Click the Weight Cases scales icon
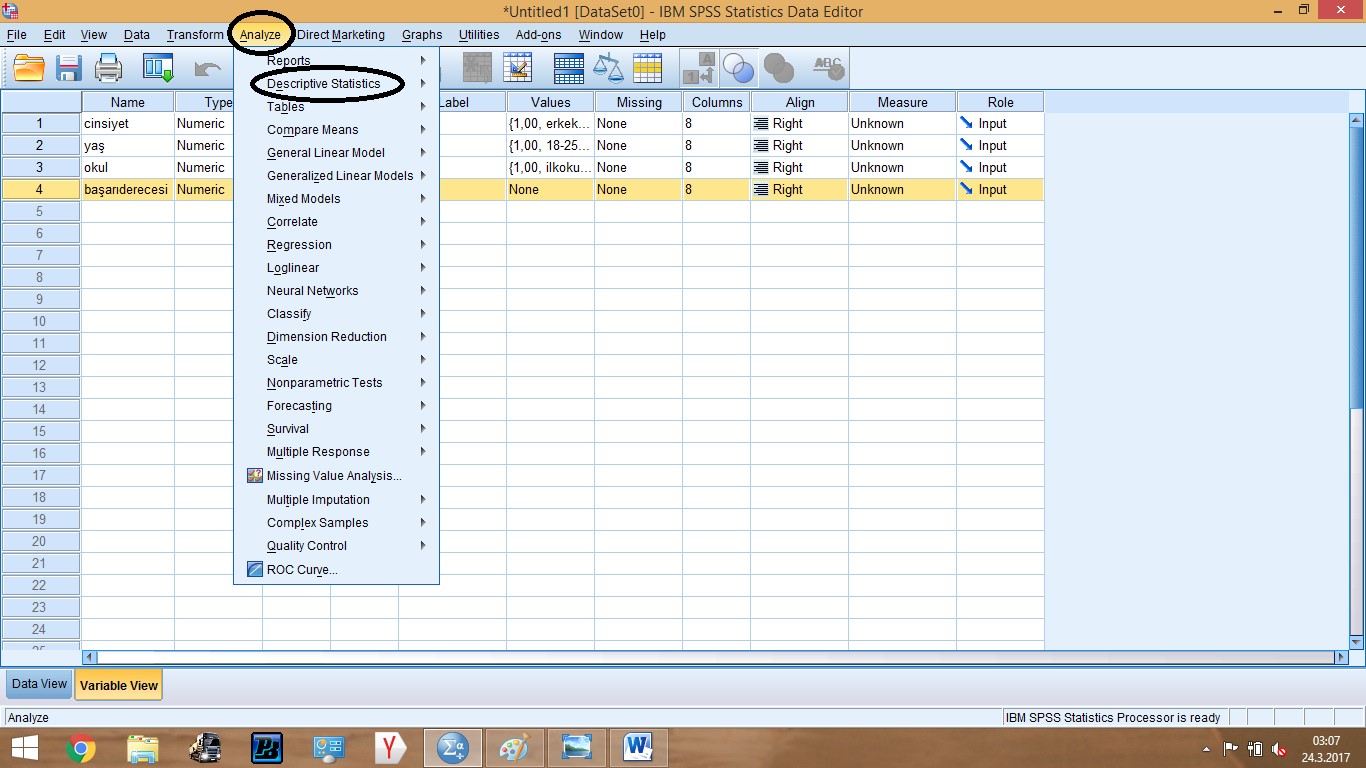Screen dimensions: 1366x768 pyautogui.click(x=608, y=68)
